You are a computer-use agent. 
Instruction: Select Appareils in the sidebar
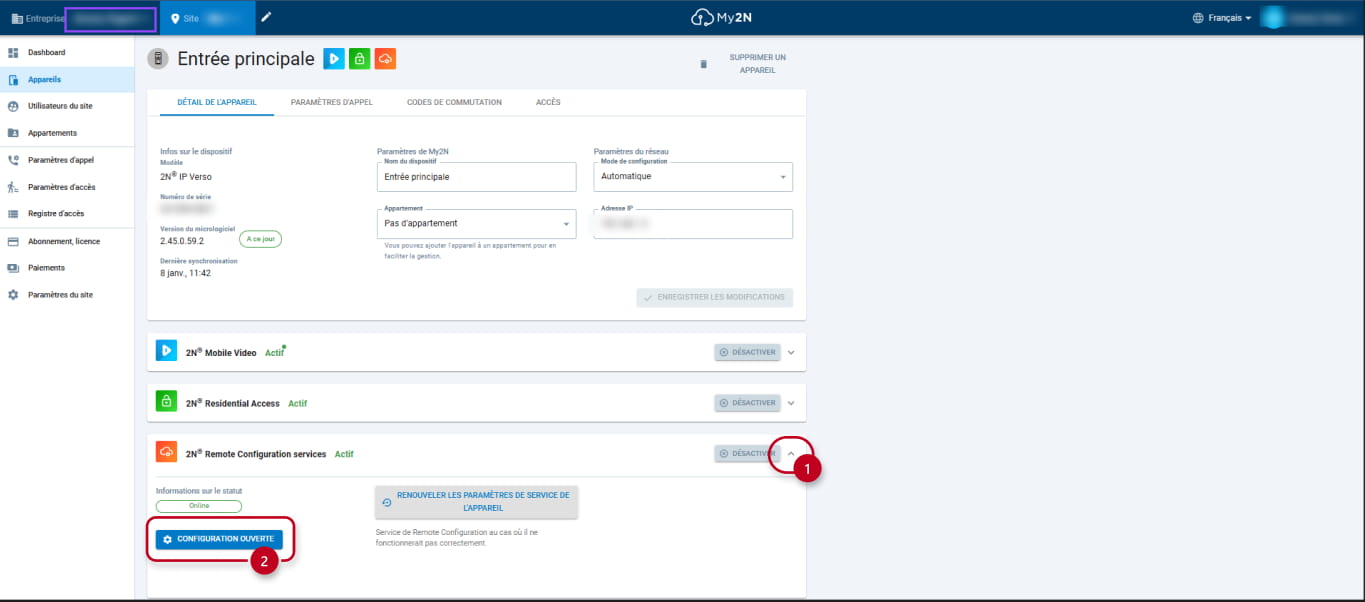67,79
